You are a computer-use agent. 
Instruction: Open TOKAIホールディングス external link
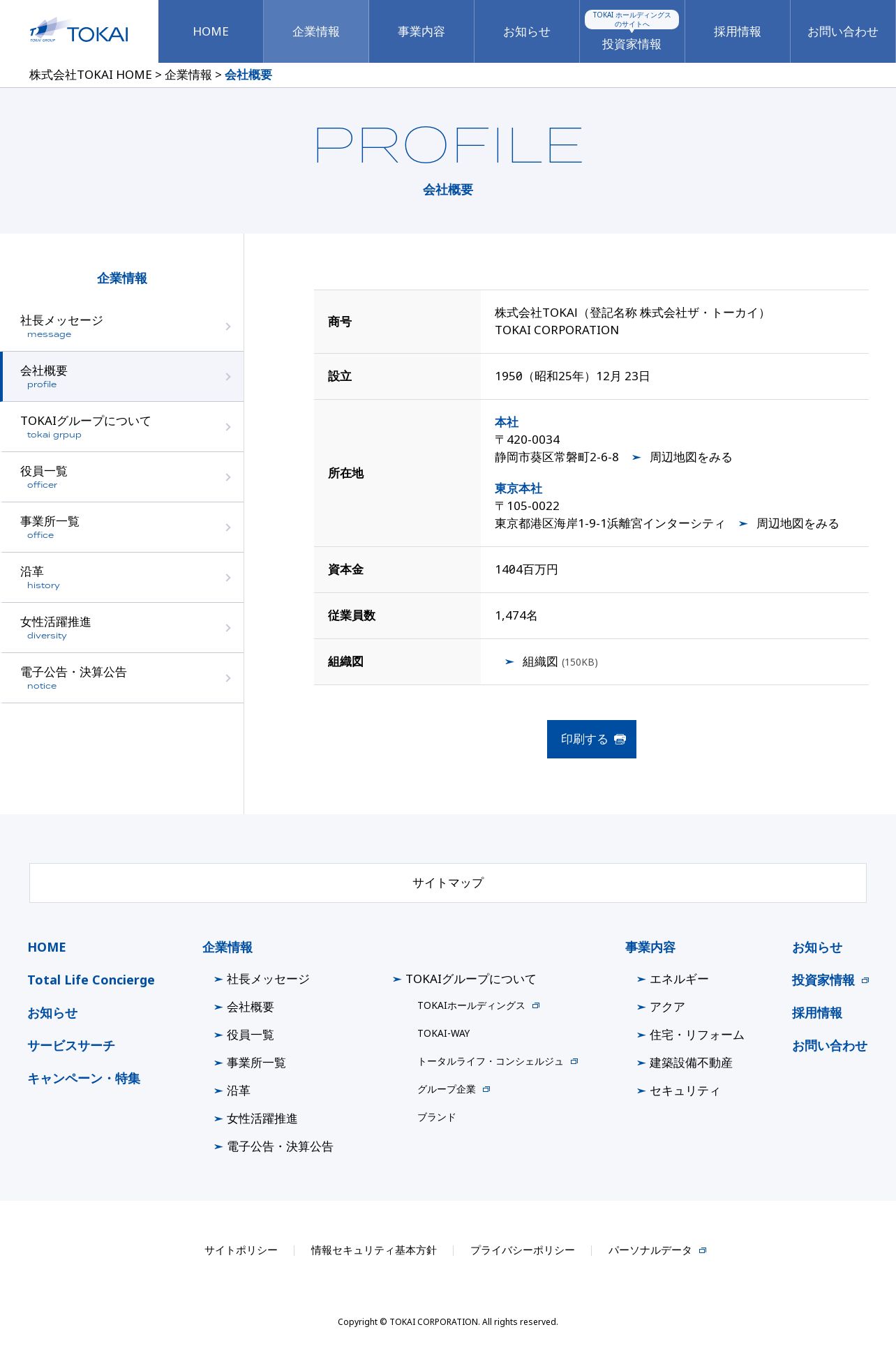[478, 1005]
